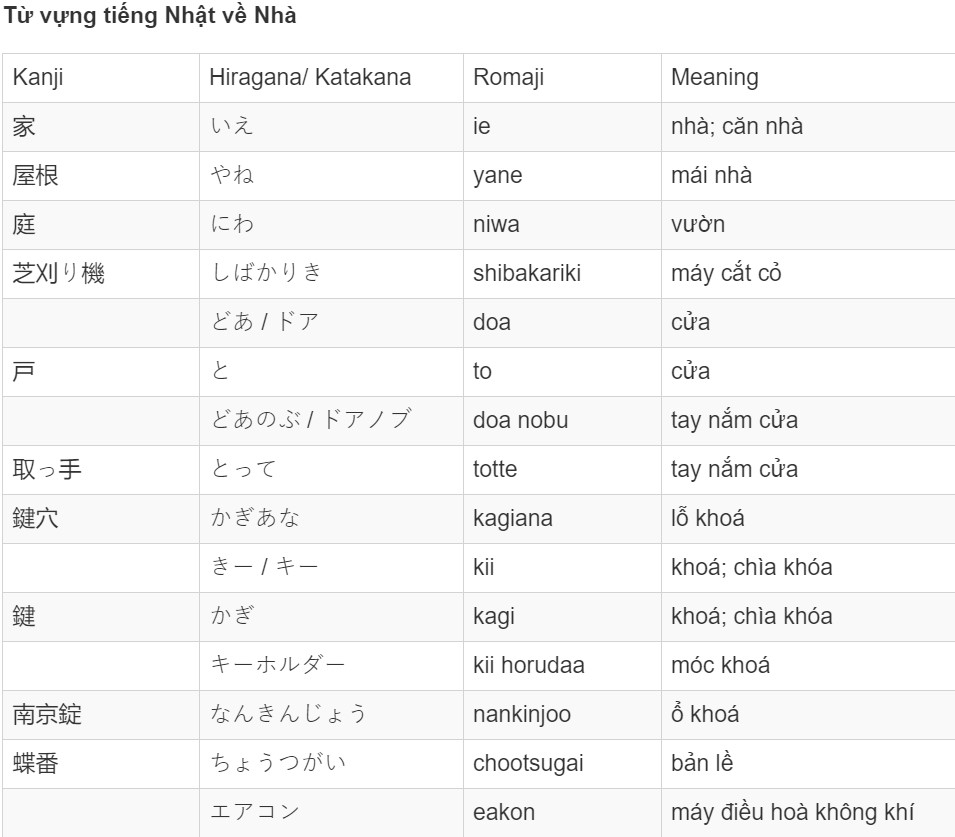Click the meaning lỗ khoá
Image resolution: width=955 pixels, height=837 pixels.
(x=708, y=518)
